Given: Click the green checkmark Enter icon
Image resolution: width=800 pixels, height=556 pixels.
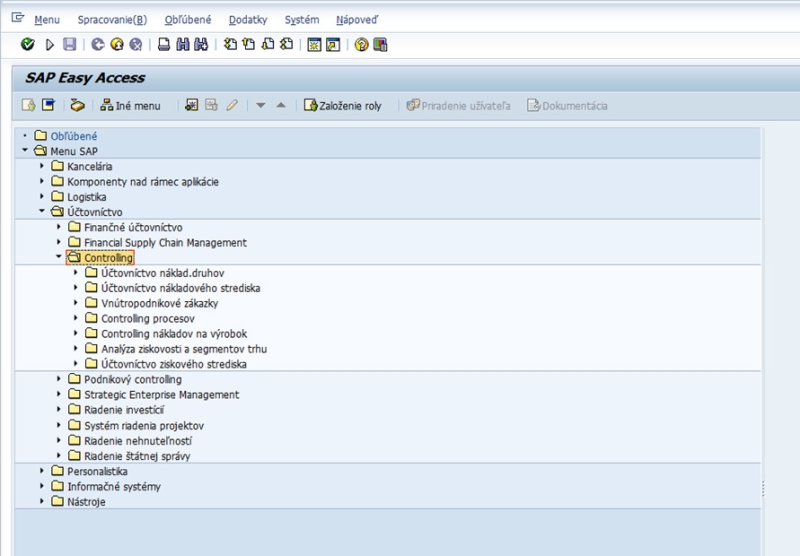Looking at the screenshot, I should coord(28,45).
